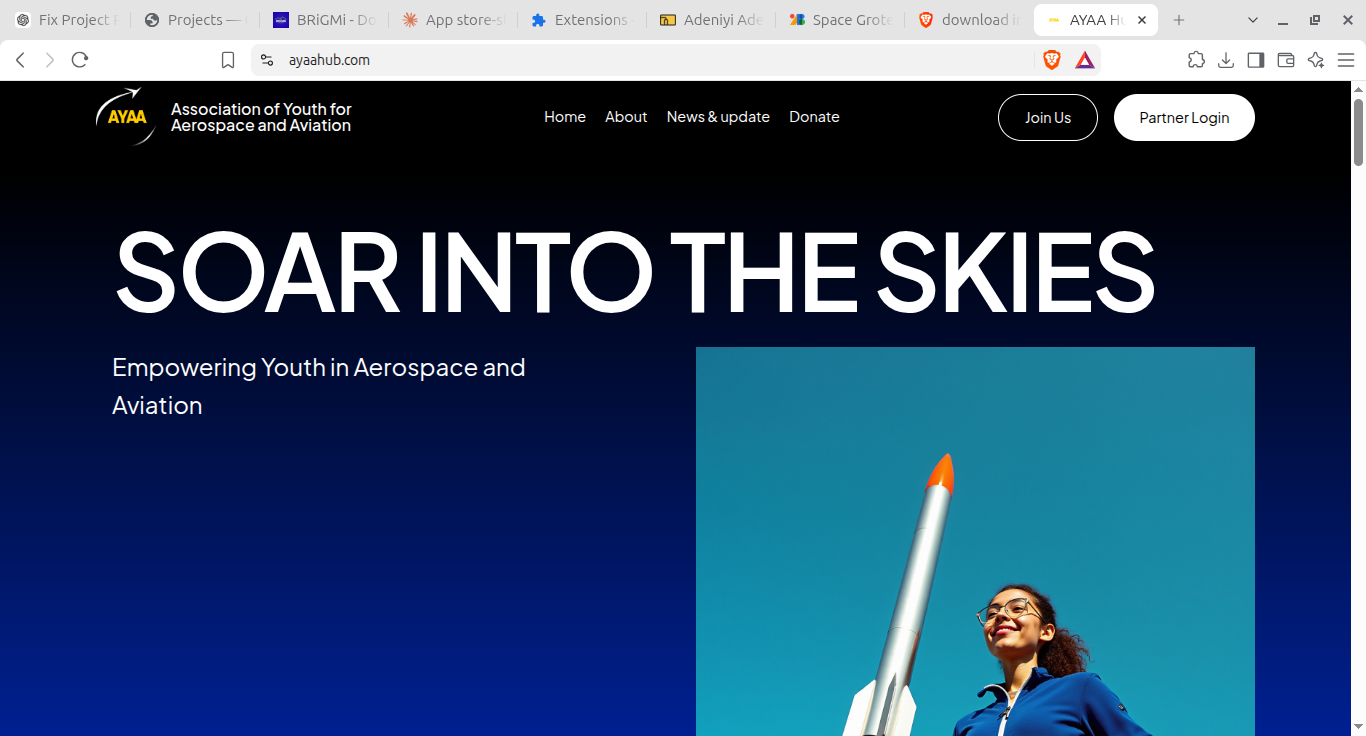Click the "SOAR INTO THE SKIES" headline
The height and width of the screenshot is (736, 1366).
(x=635, y=273)
